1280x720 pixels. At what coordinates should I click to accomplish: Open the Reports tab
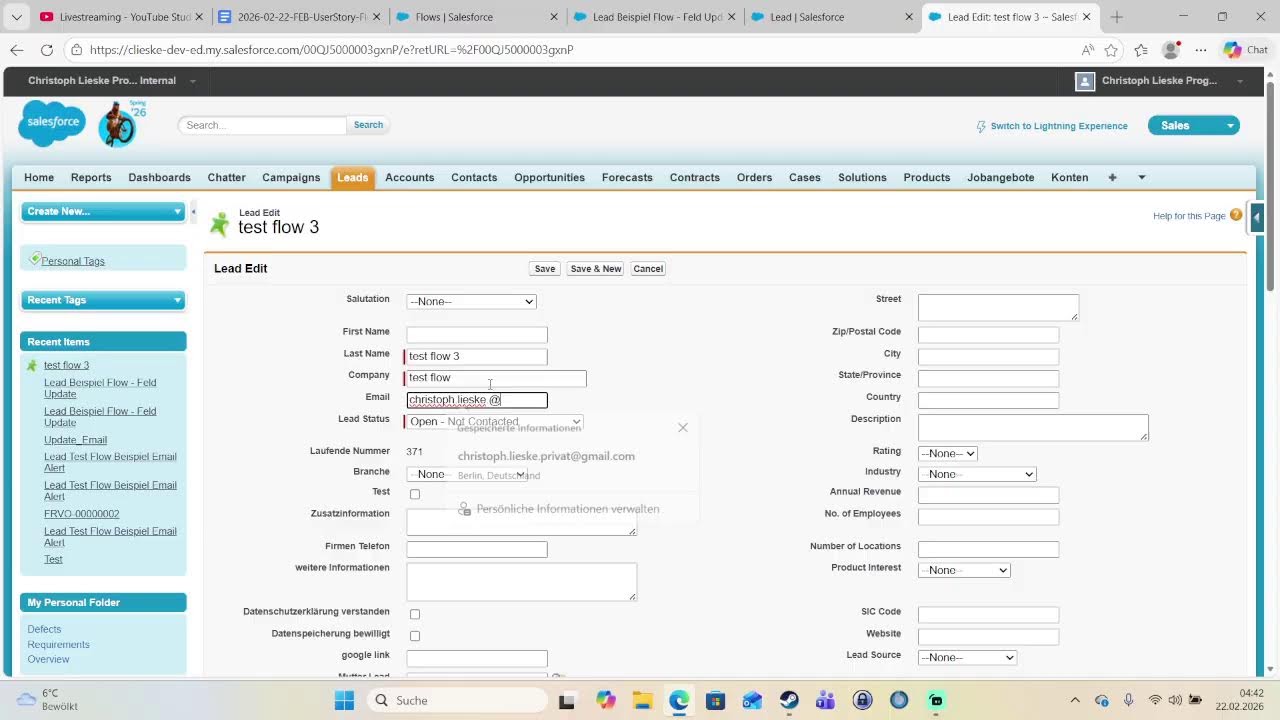(x=91, y=177)
